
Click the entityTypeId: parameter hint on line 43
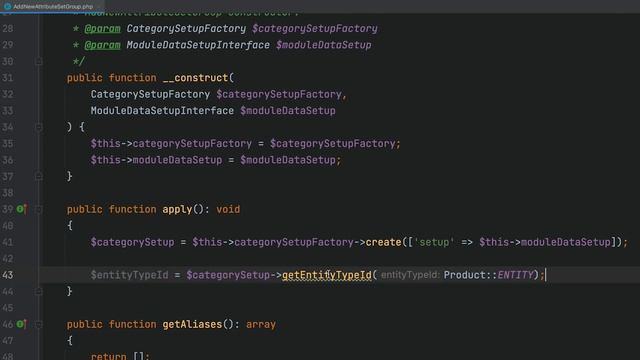click(410, 275)
